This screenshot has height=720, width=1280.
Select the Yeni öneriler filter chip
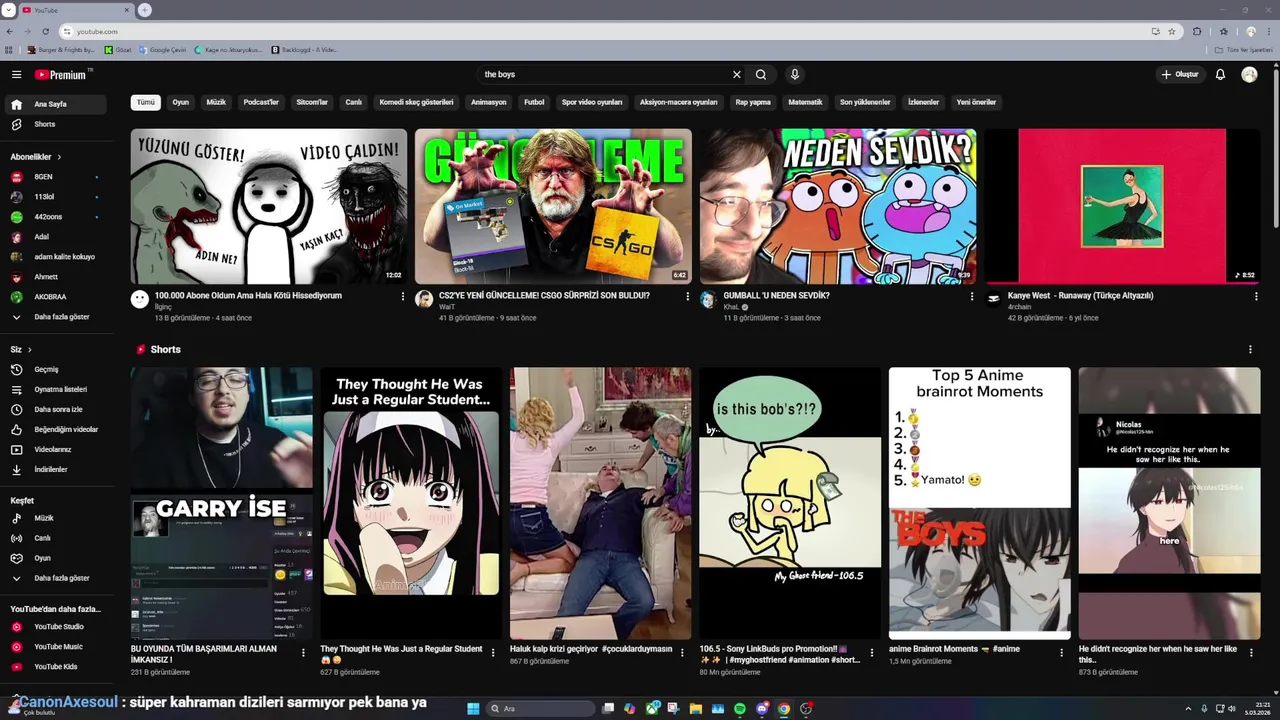click(x=976, y=102)
